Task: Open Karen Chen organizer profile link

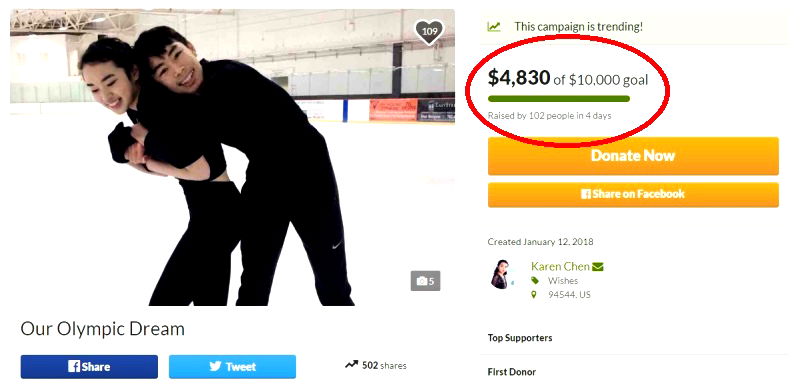Action: coord(560,266)
